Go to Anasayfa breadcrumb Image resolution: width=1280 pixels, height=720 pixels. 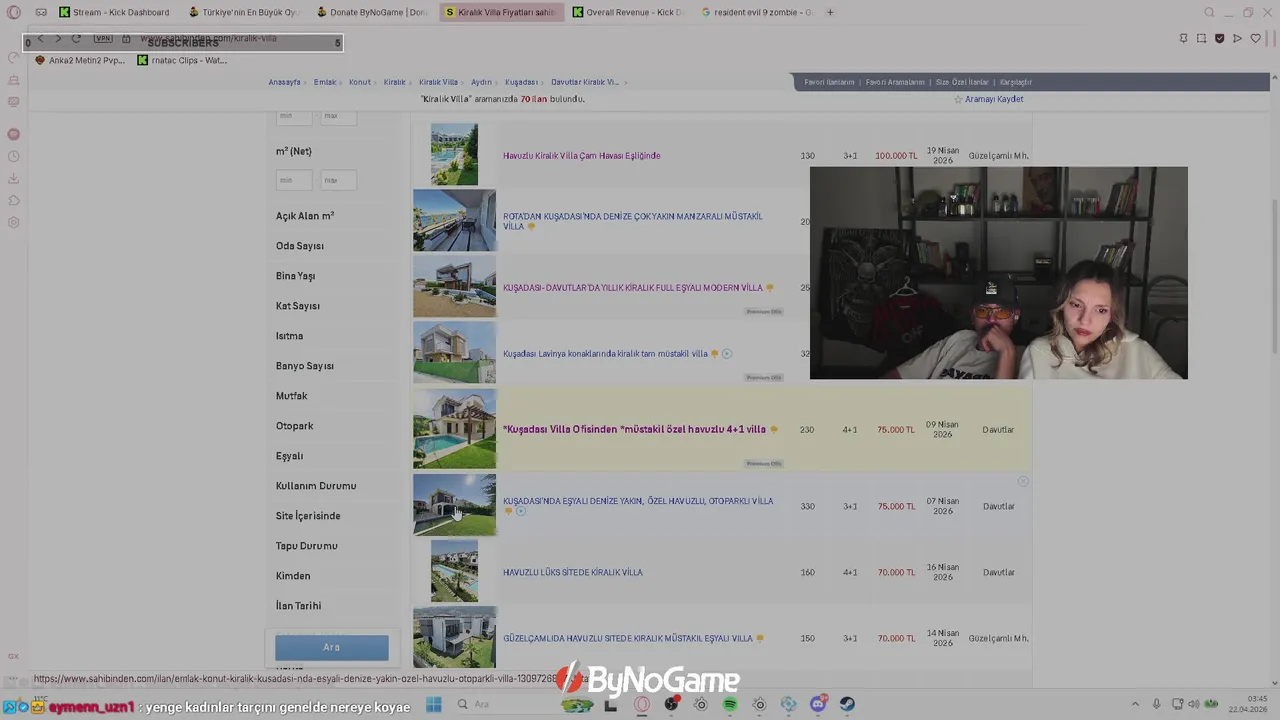click(284, 82)
